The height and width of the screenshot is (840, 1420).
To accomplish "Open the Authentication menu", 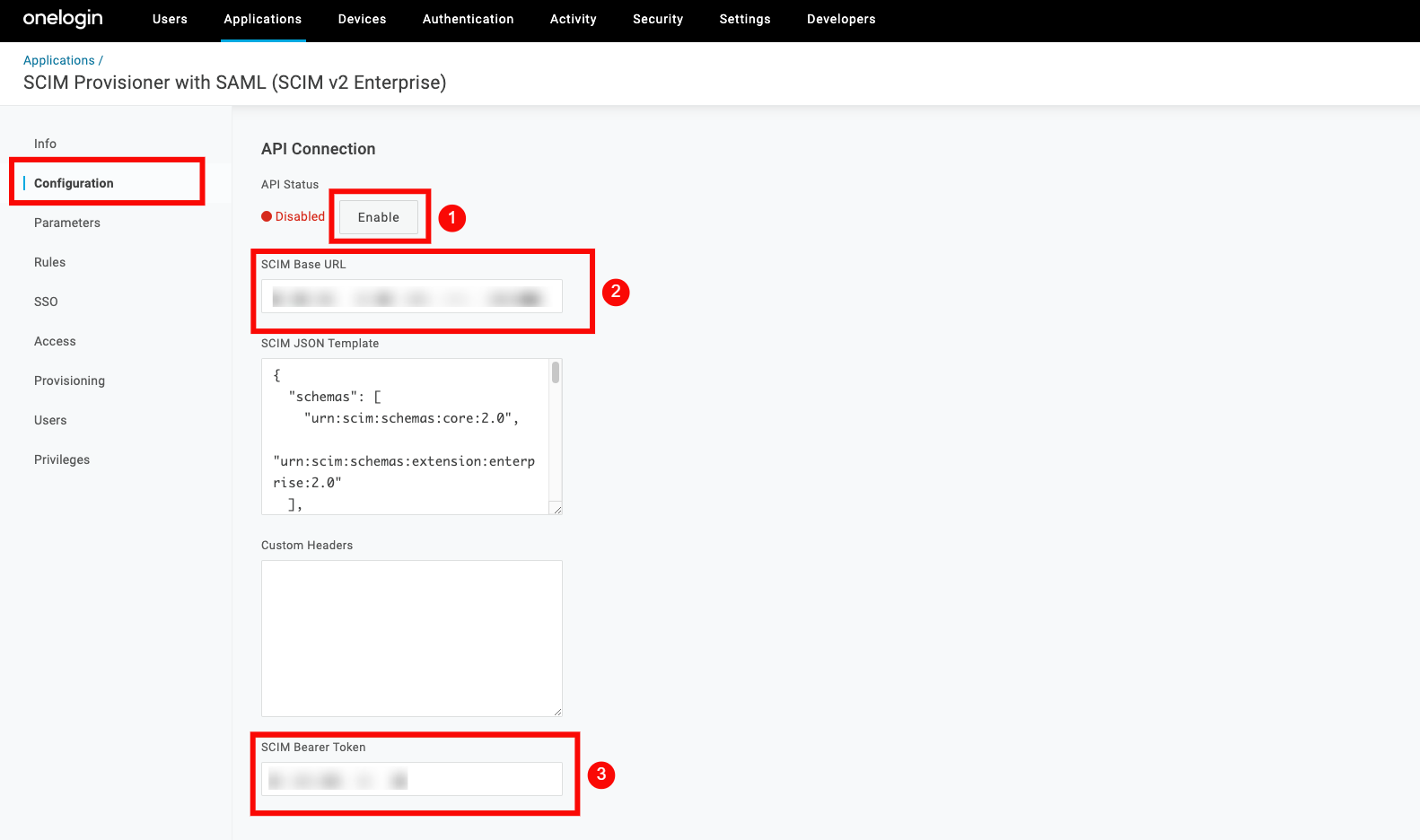I will [468, 19].
